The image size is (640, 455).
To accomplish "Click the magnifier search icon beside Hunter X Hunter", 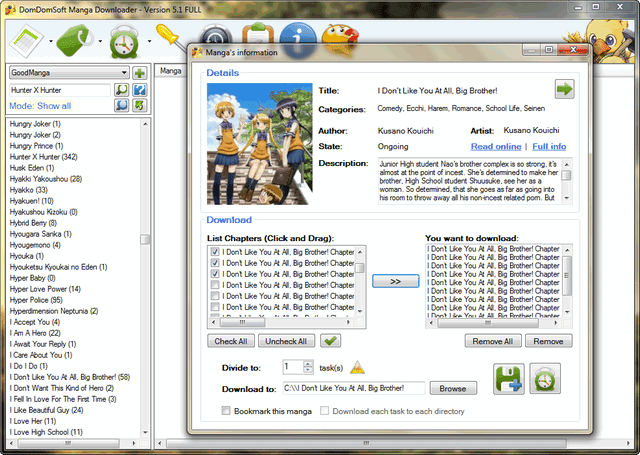I will (122, 90).
